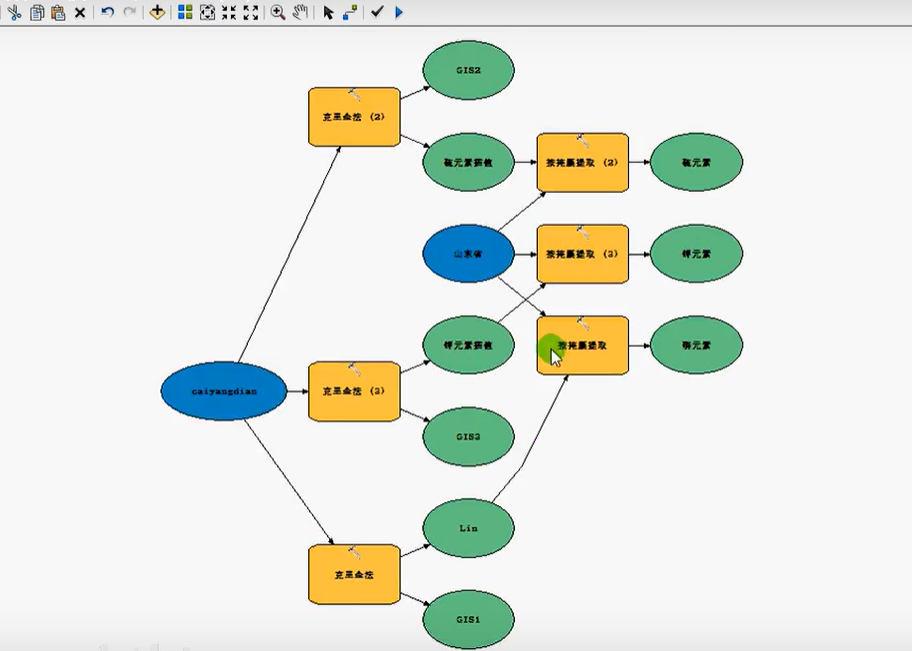Select the blue 山东省 input ellipse
This screenshot has width=912, height=651.
click(x=468, y=254)
